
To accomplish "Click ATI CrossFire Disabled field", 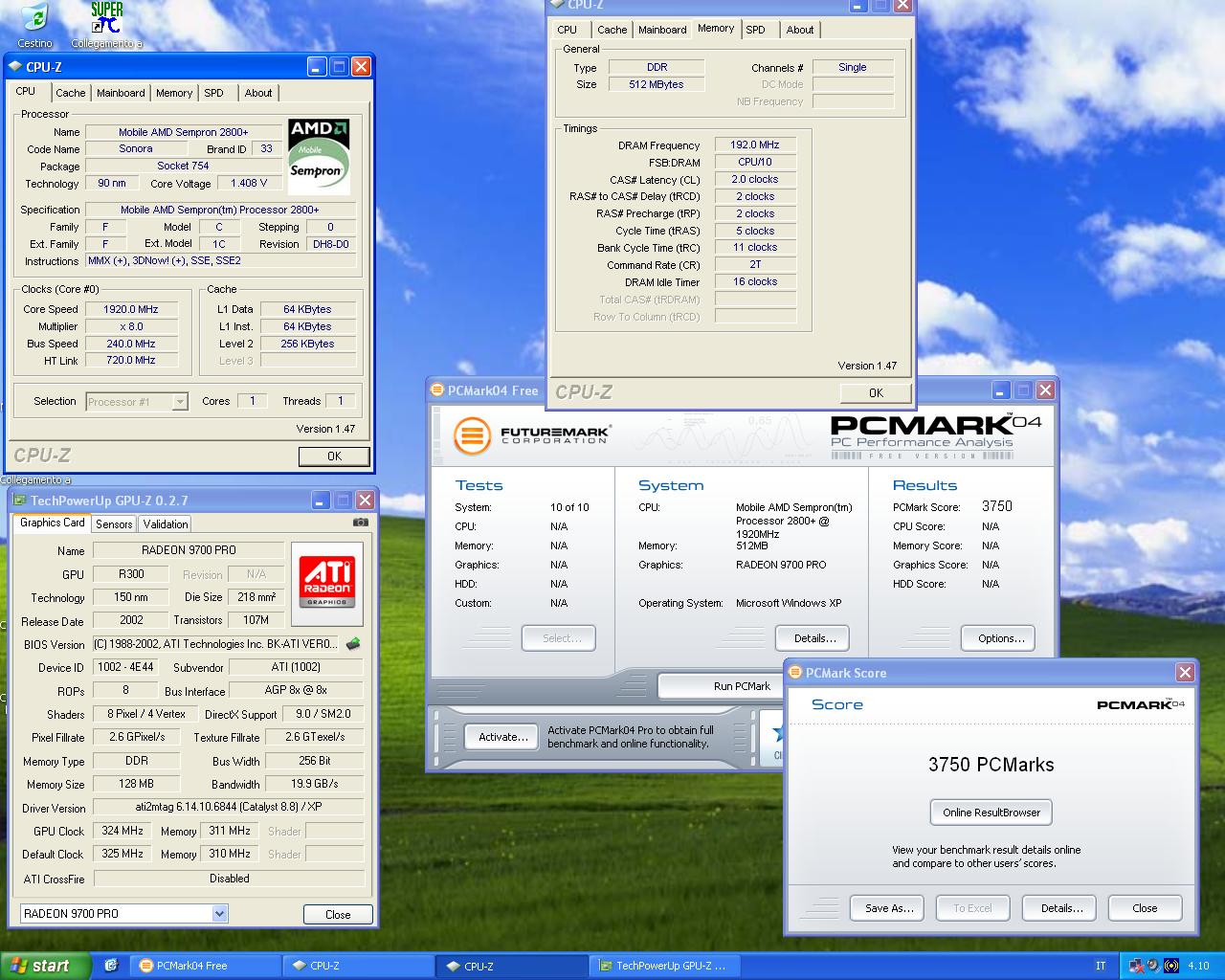I will 229,879.
